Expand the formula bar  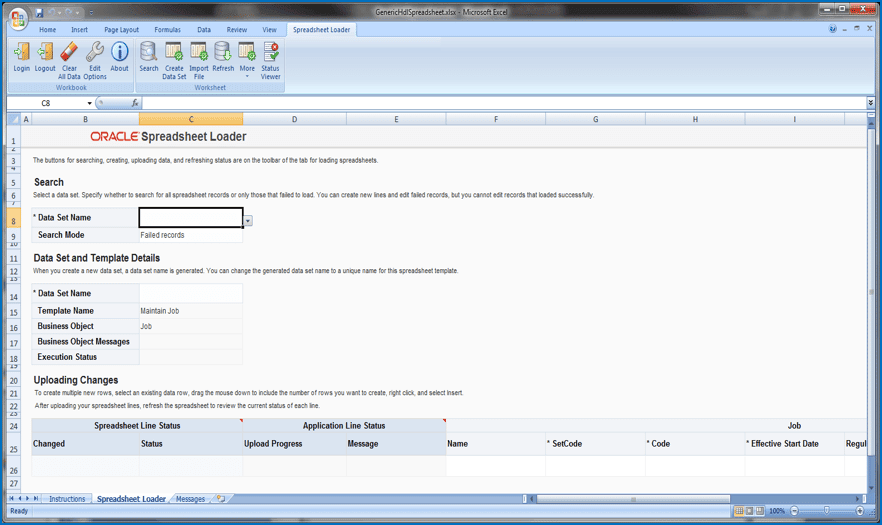pos(870,102)
